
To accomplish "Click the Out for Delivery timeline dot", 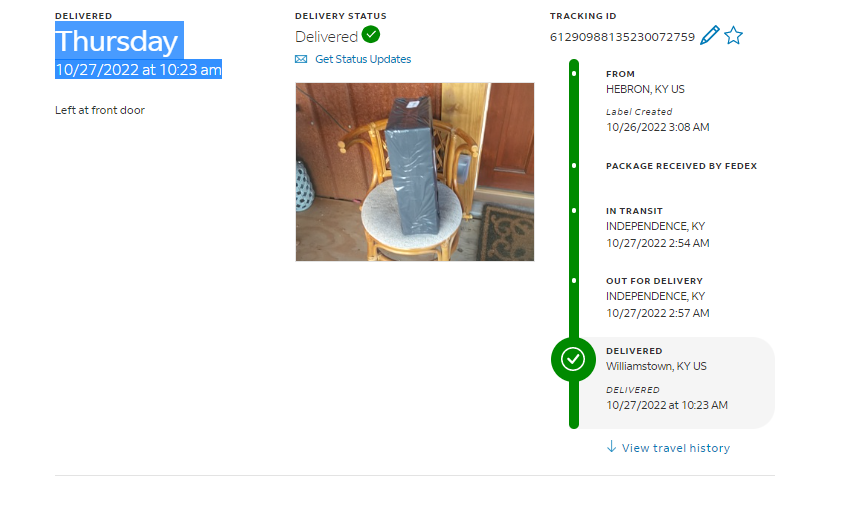I will click(x=573, y=280).
